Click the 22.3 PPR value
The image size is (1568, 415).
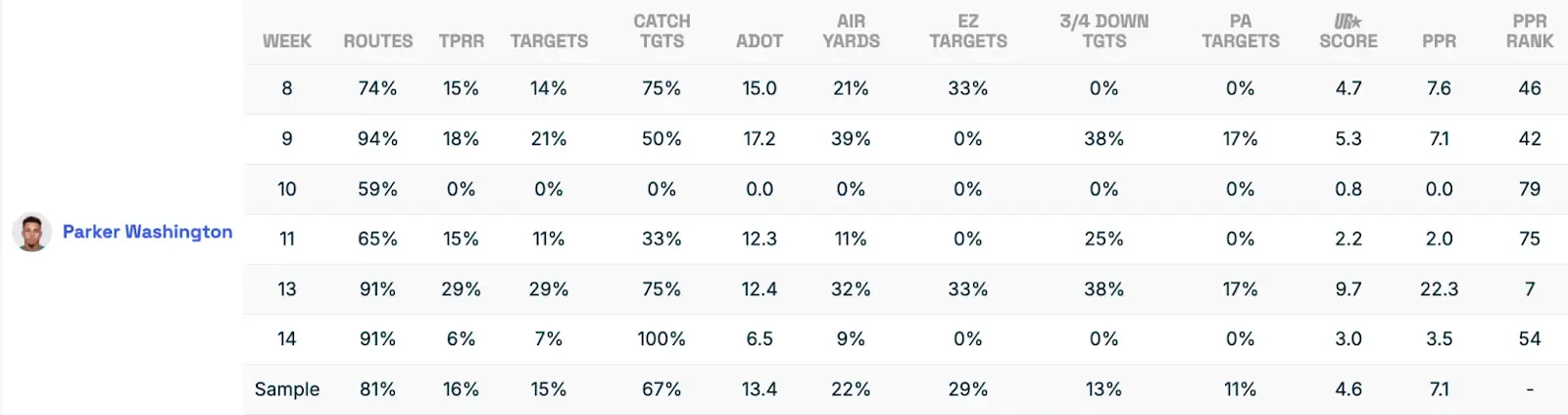(1439, 289)
